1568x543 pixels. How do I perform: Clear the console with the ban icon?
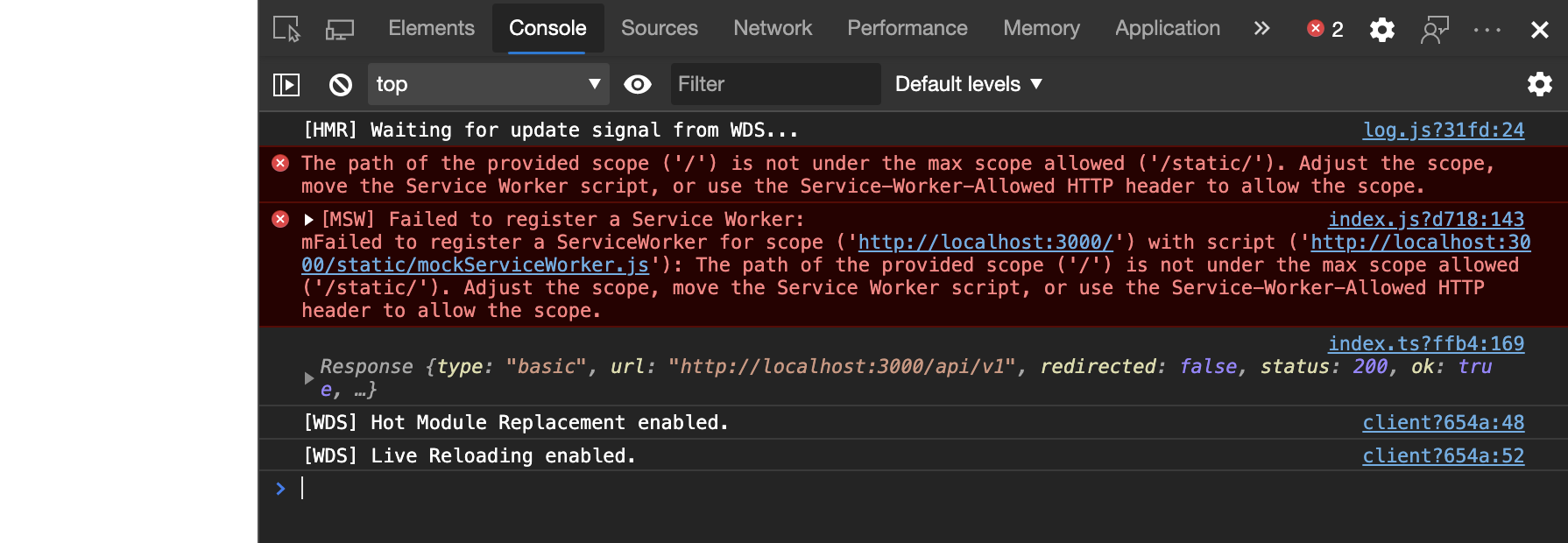(x=341, y=84)
